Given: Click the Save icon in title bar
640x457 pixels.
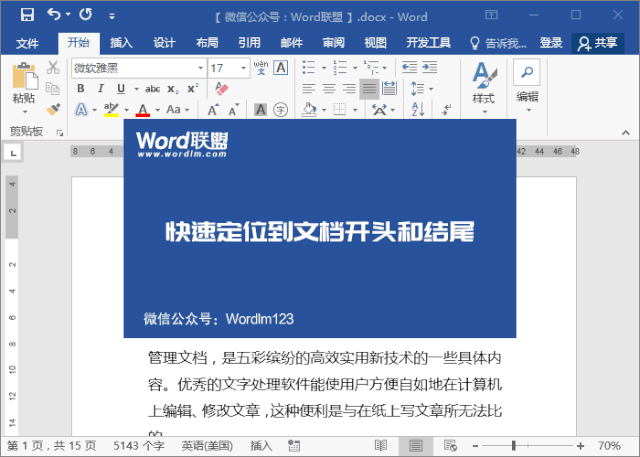Looking at the screenshot, I should 26,15.
